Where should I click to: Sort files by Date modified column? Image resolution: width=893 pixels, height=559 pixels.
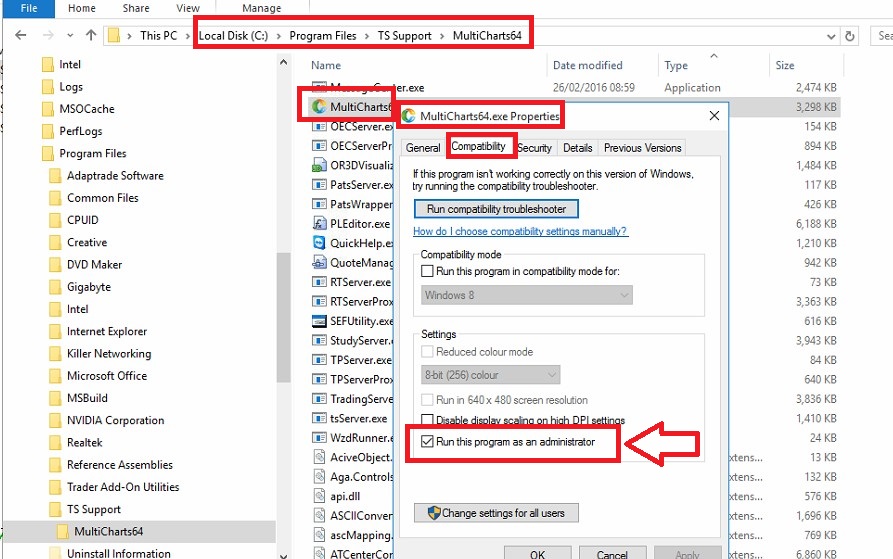point(587,65)
